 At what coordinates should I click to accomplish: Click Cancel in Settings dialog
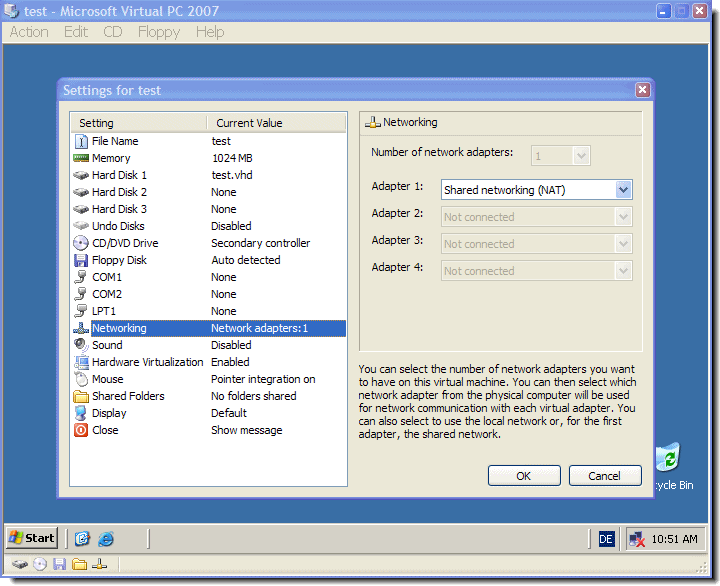[605, 476]
